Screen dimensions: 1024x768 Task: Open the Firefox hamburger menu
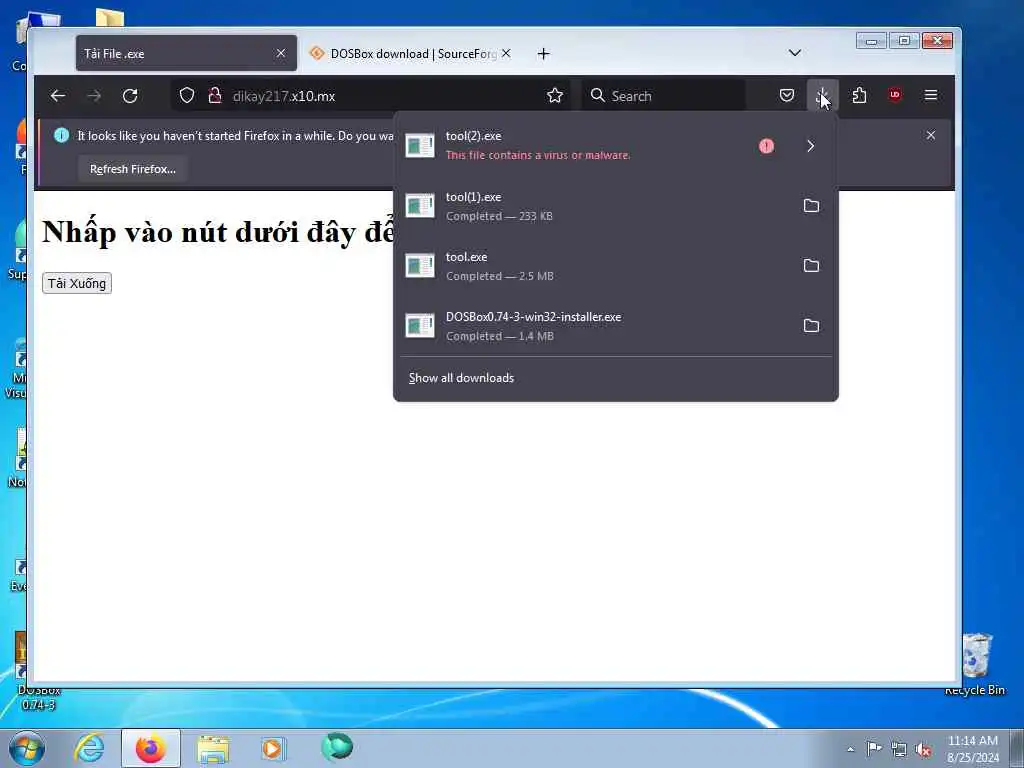pyautogui.click(x=931, y=96)
